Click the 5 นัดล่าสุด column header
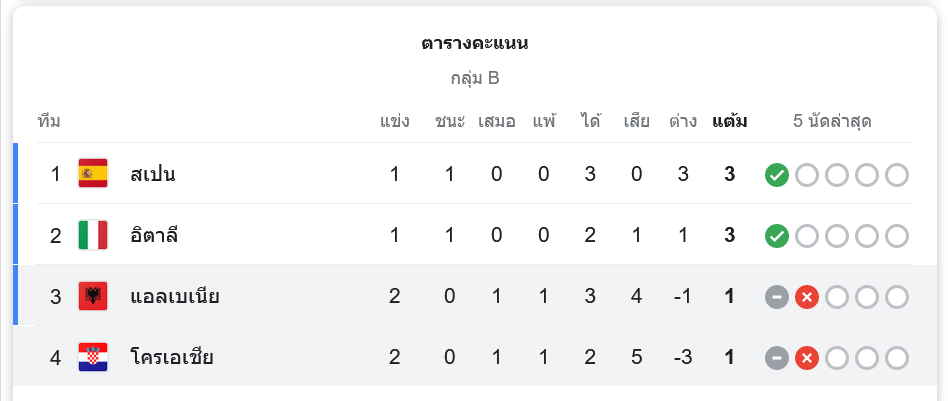Viewport: 948px width, 401px height. [832, 121]
